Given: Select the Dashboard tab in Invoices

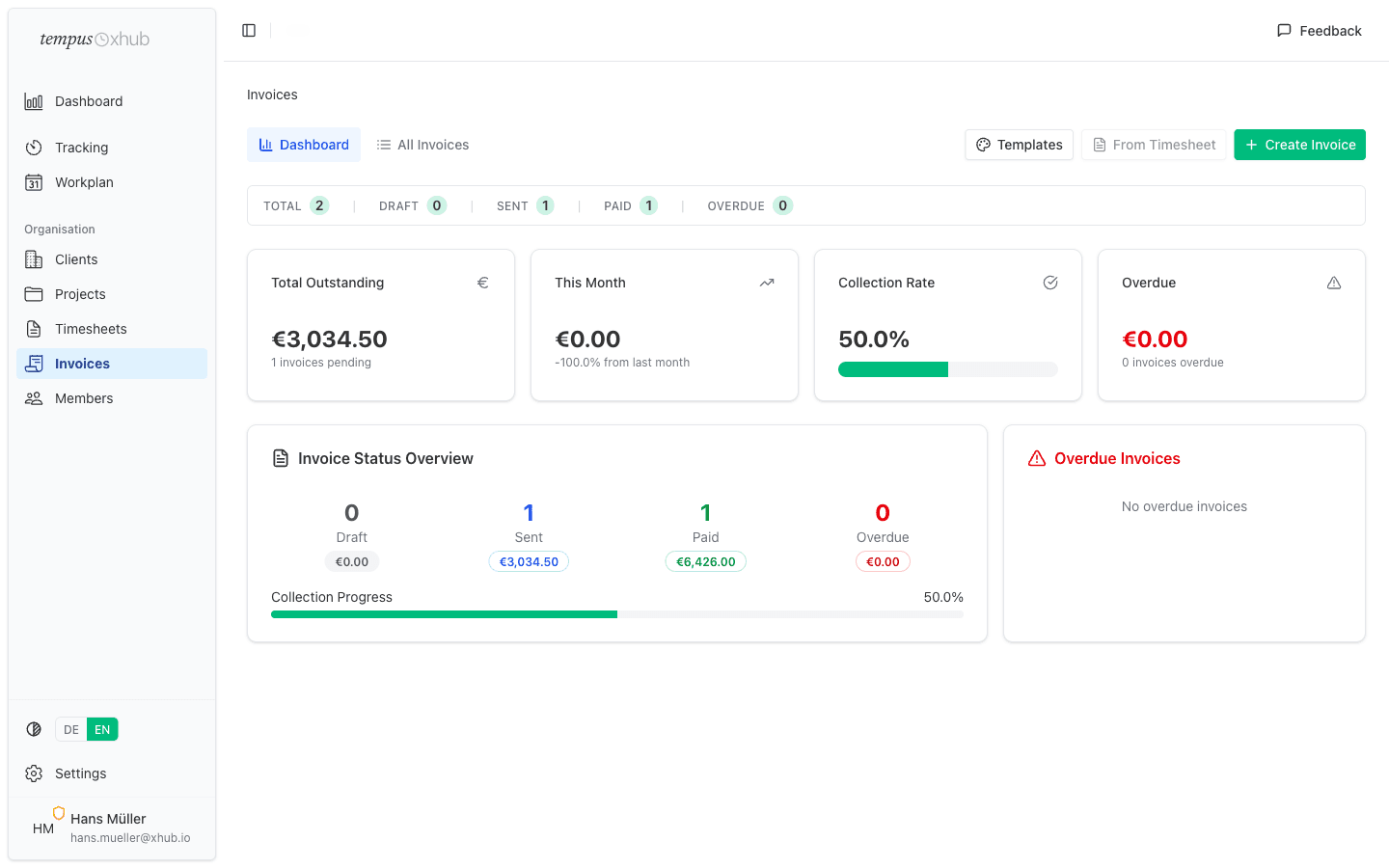Looking at the screenshot, I should [x=304, y=144].
